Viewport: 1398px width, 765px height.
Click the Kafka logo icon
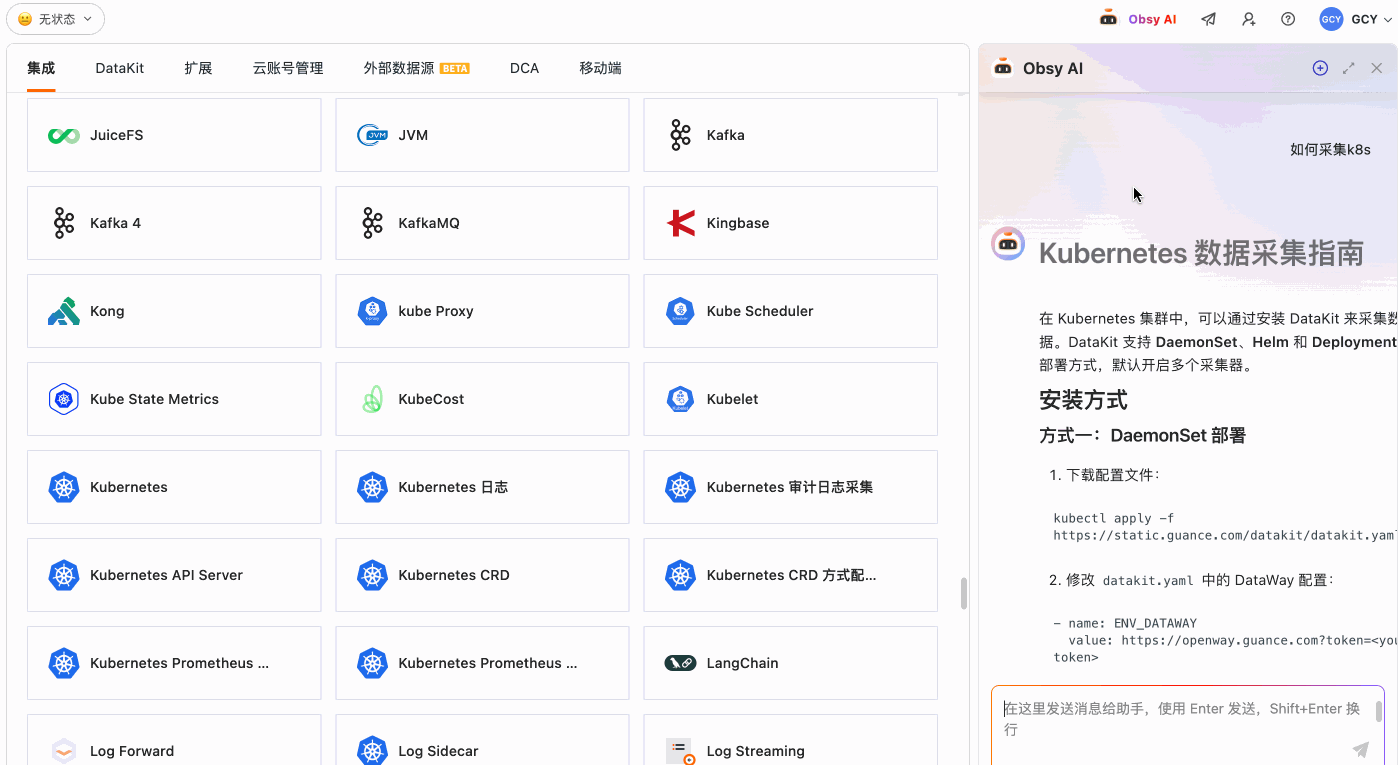click(x=680, y=135)
